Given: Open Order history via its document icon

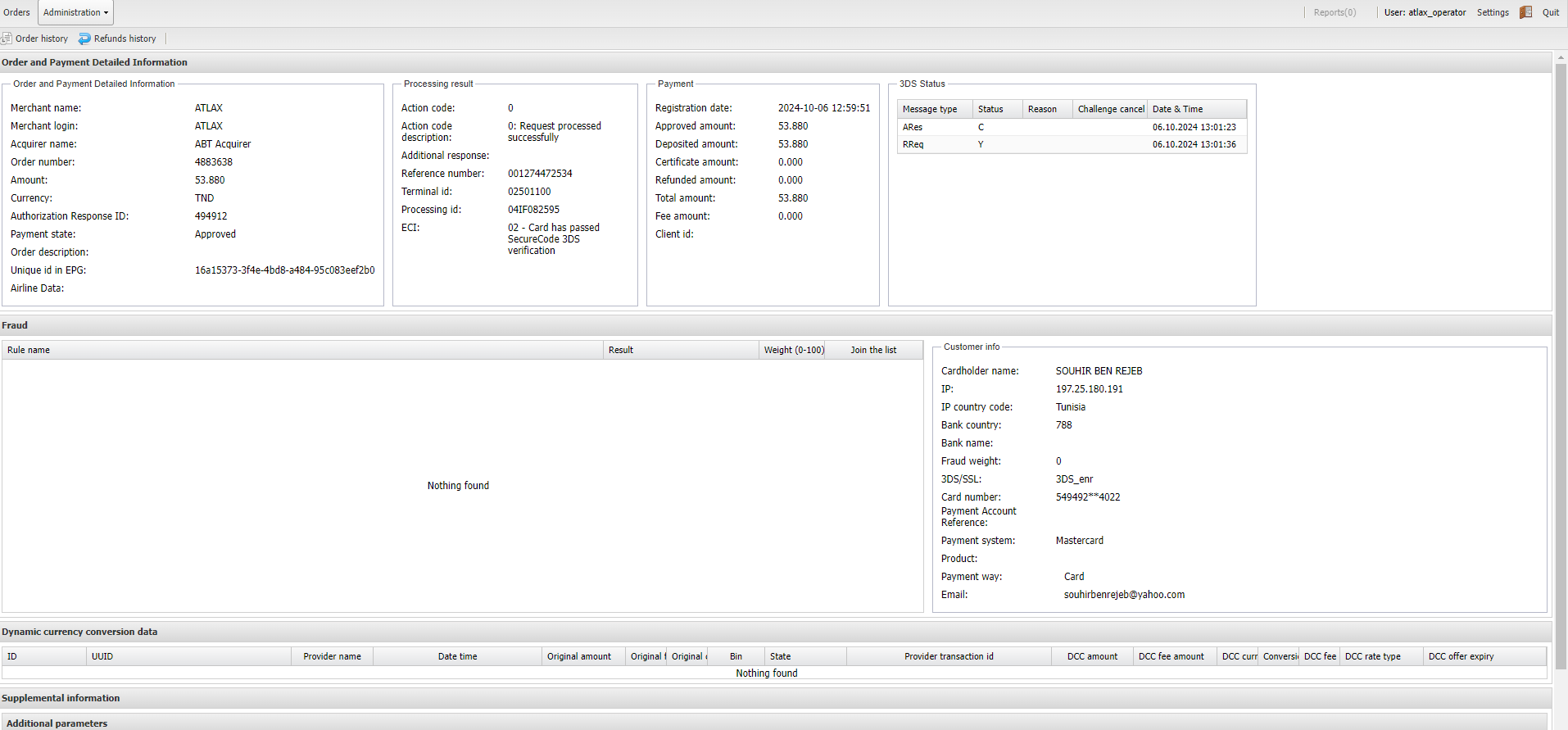Looking at the screenshot, I should [7, 39].
